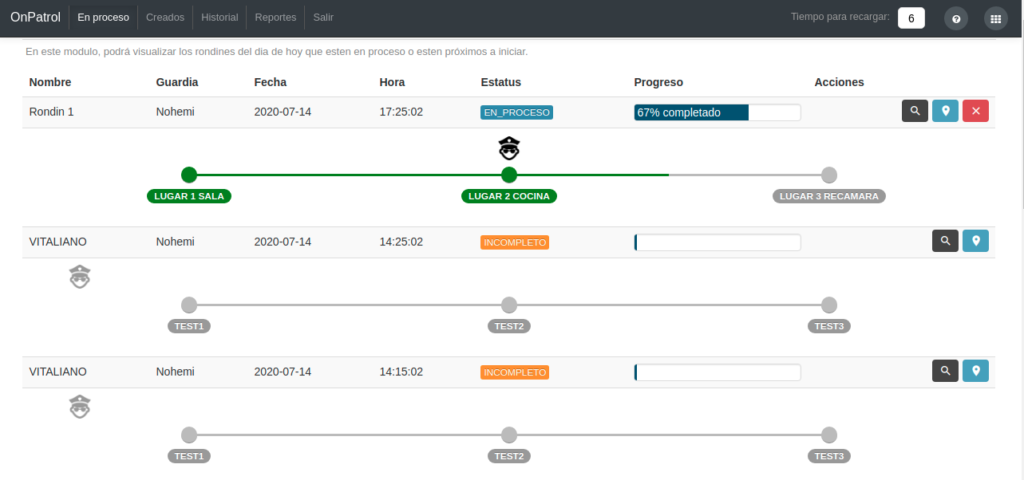This screenshot has width=1024, height=480.
Task: Click Tiempo para recargar label
Action: pos(840,17)
